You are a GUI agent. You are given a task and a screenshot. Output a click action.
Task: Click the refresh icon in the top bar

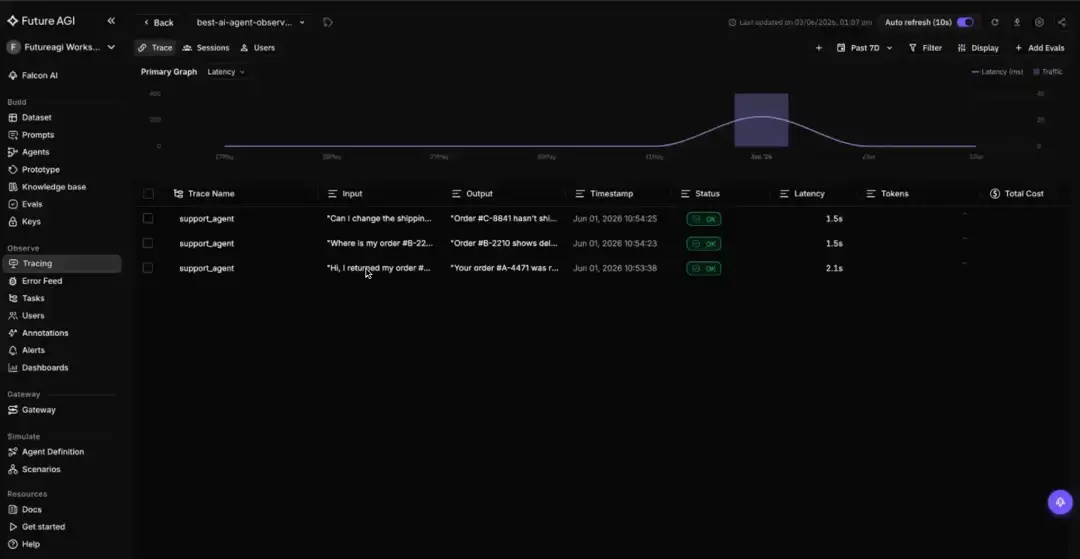pos(995,22)
